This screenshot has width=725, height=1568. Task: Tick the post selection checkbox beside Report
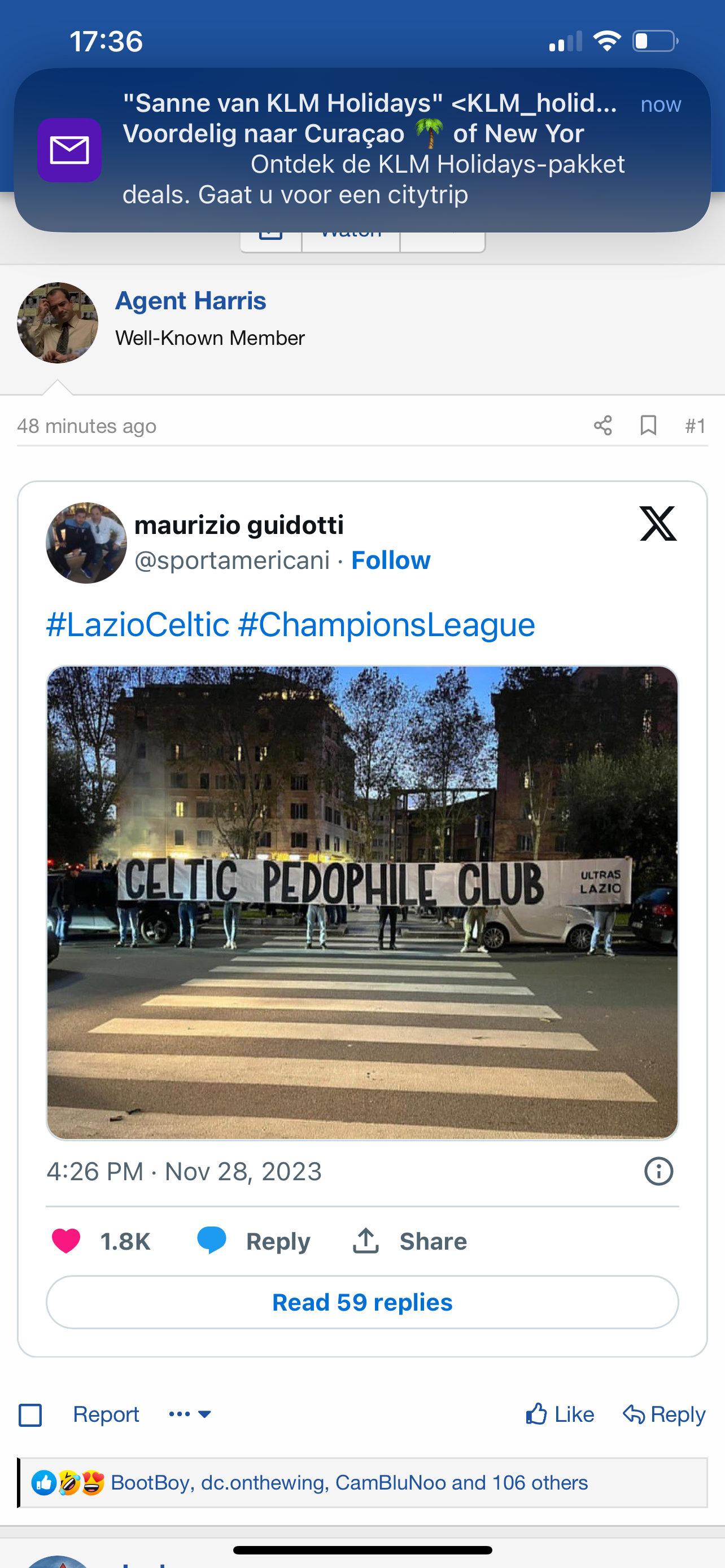(x=30, y=1415)
